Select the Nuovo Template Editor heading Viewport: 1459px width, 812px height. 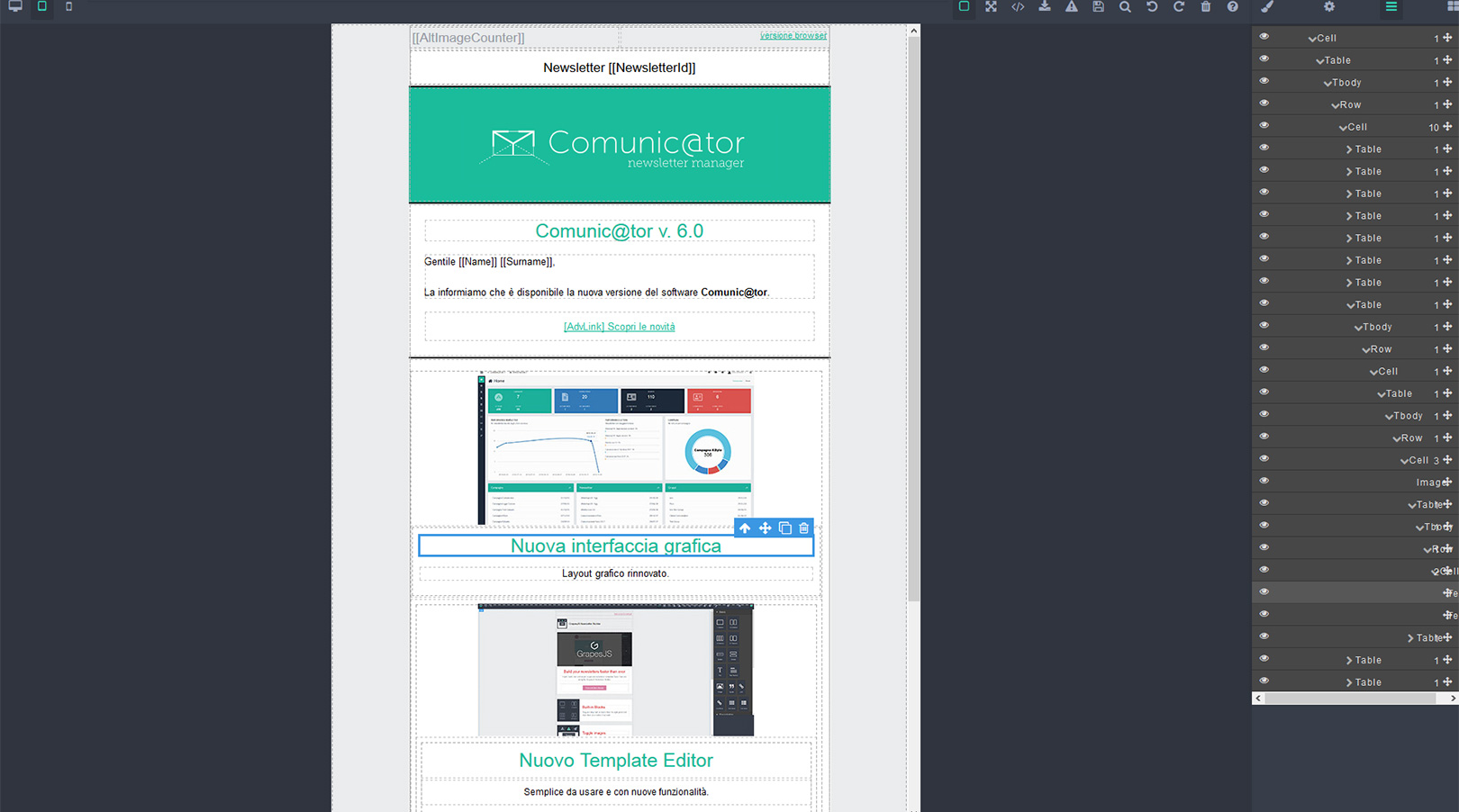click(616, 761)
